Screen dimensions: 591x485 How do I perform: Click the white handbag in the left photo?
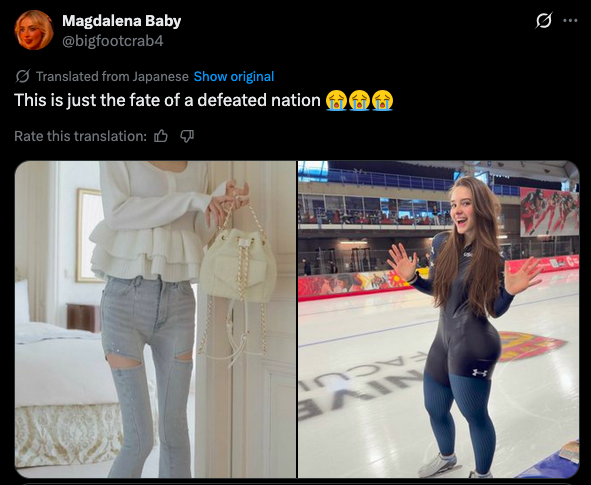coord(238,266)
